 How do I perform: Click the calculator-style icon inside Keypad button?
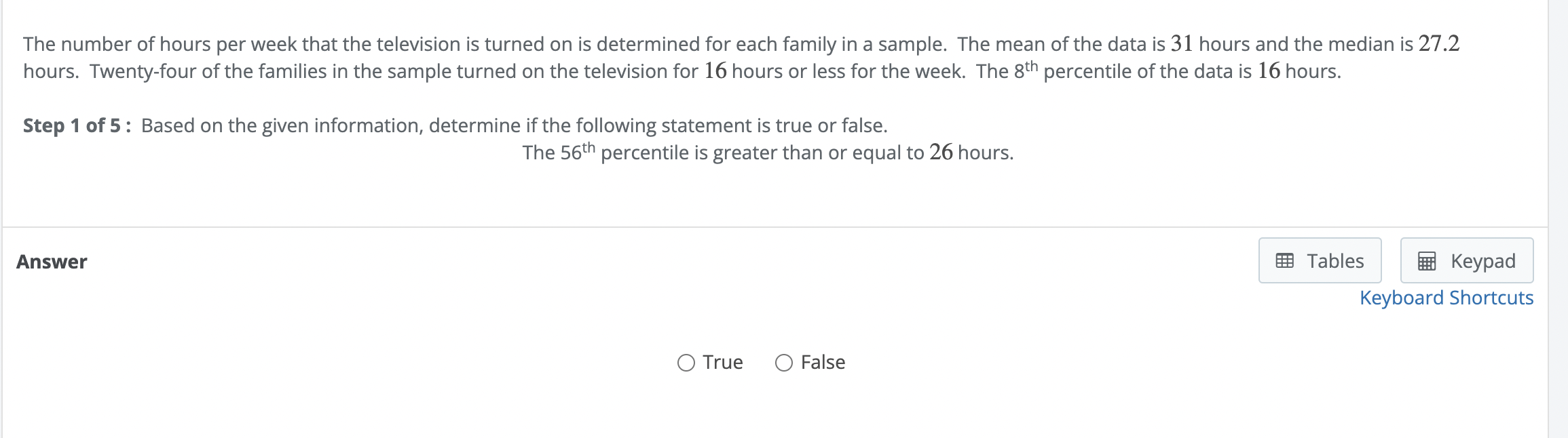[1428, 260]
